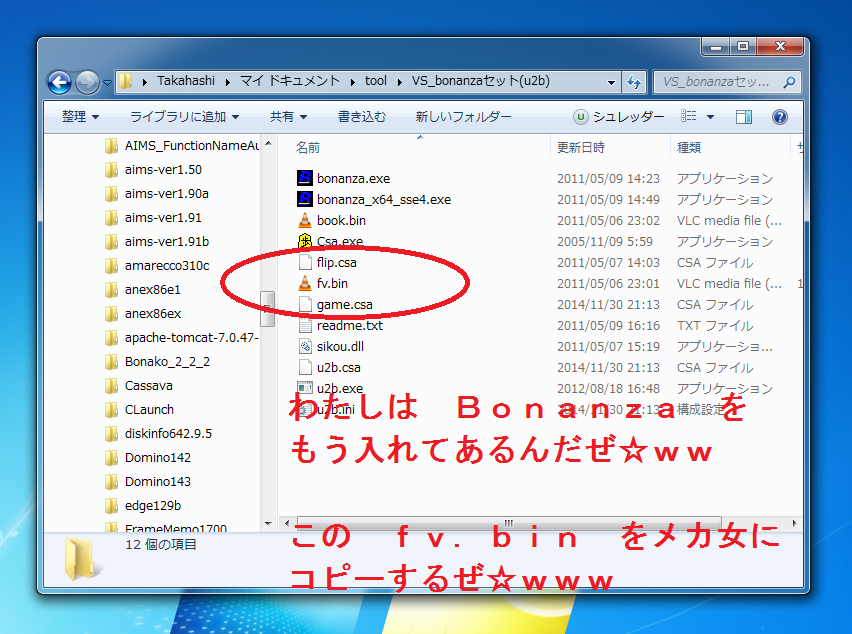Select the game.csa file icon
852x634 pixels.
(x=305, y=304)
